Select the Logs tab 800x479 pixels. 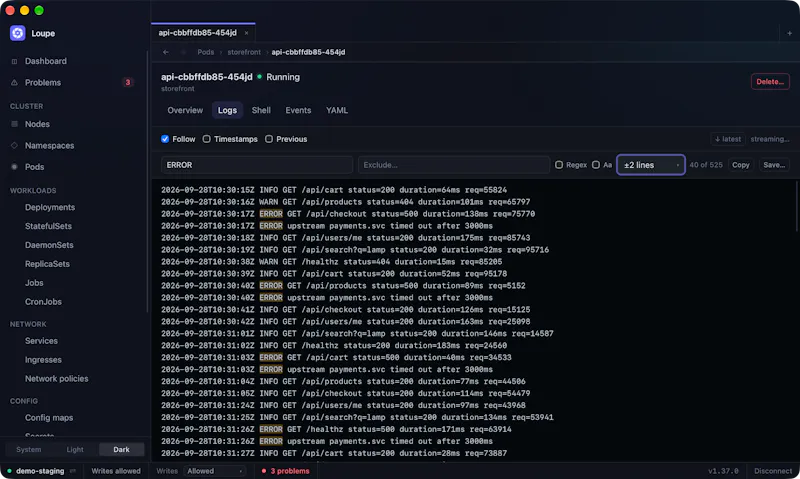coord(227,110)
